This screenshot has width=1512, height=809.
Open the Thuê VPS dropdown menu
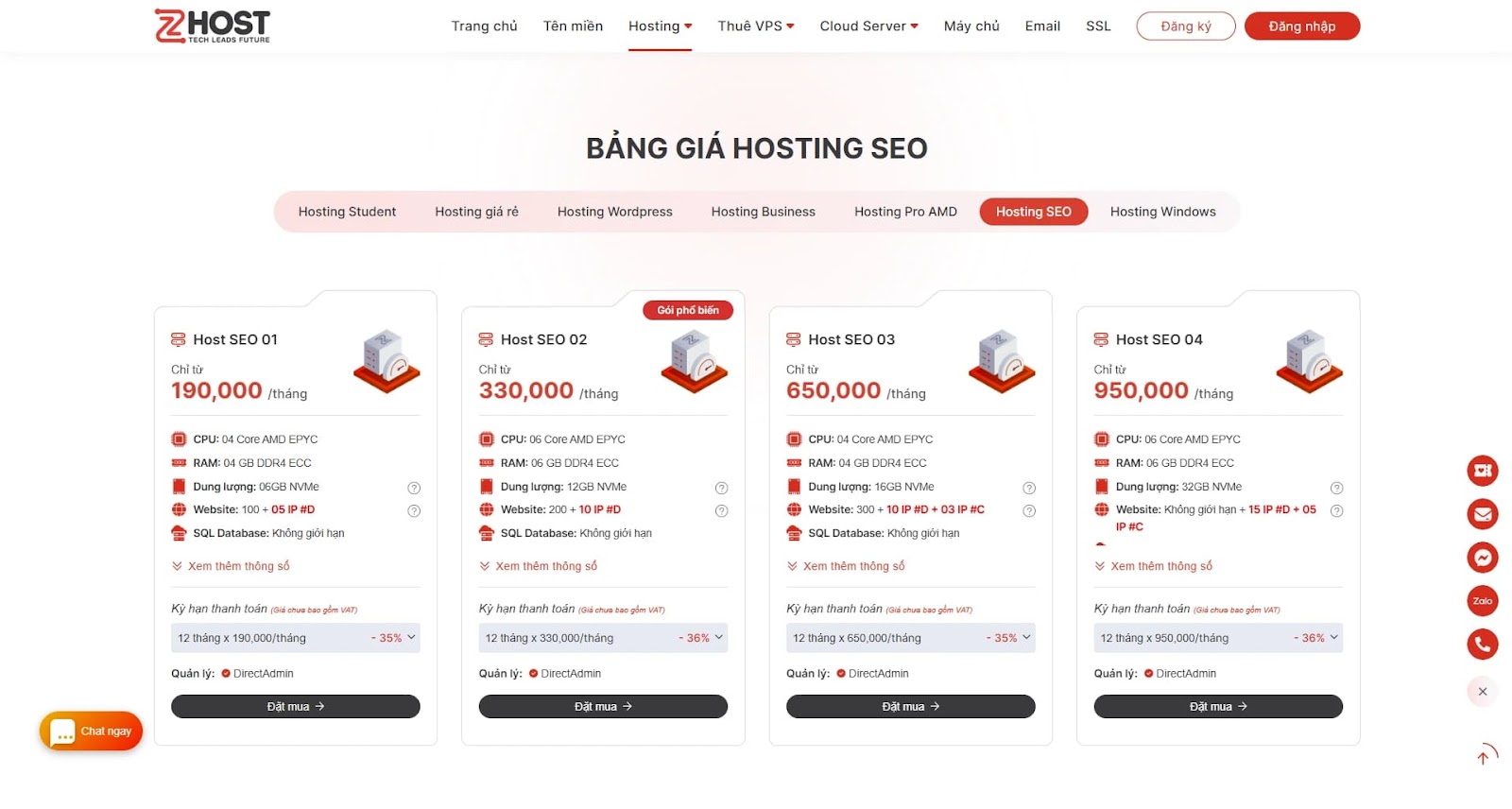tap(756, 26)
